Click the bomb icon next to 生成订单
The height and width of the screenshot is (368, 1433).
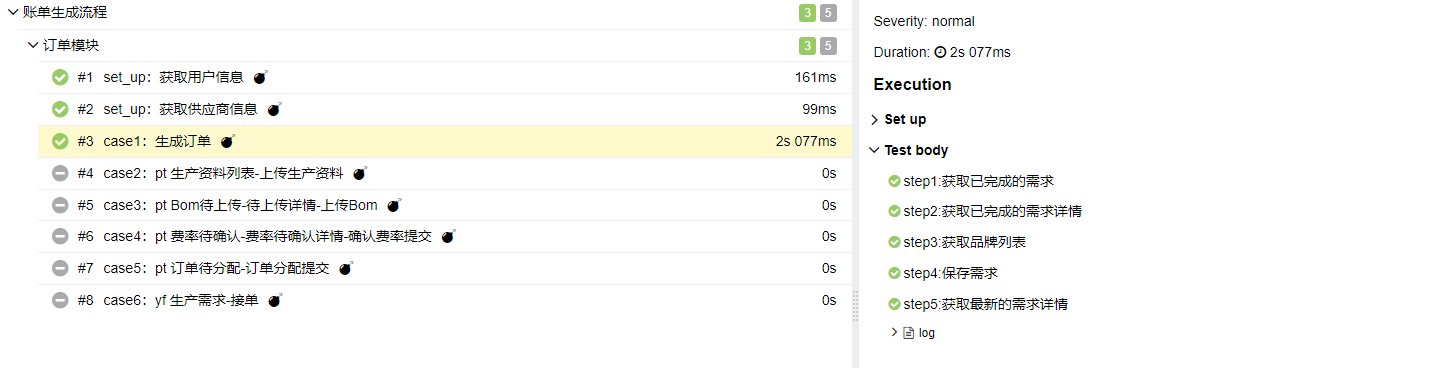point(228,141)
